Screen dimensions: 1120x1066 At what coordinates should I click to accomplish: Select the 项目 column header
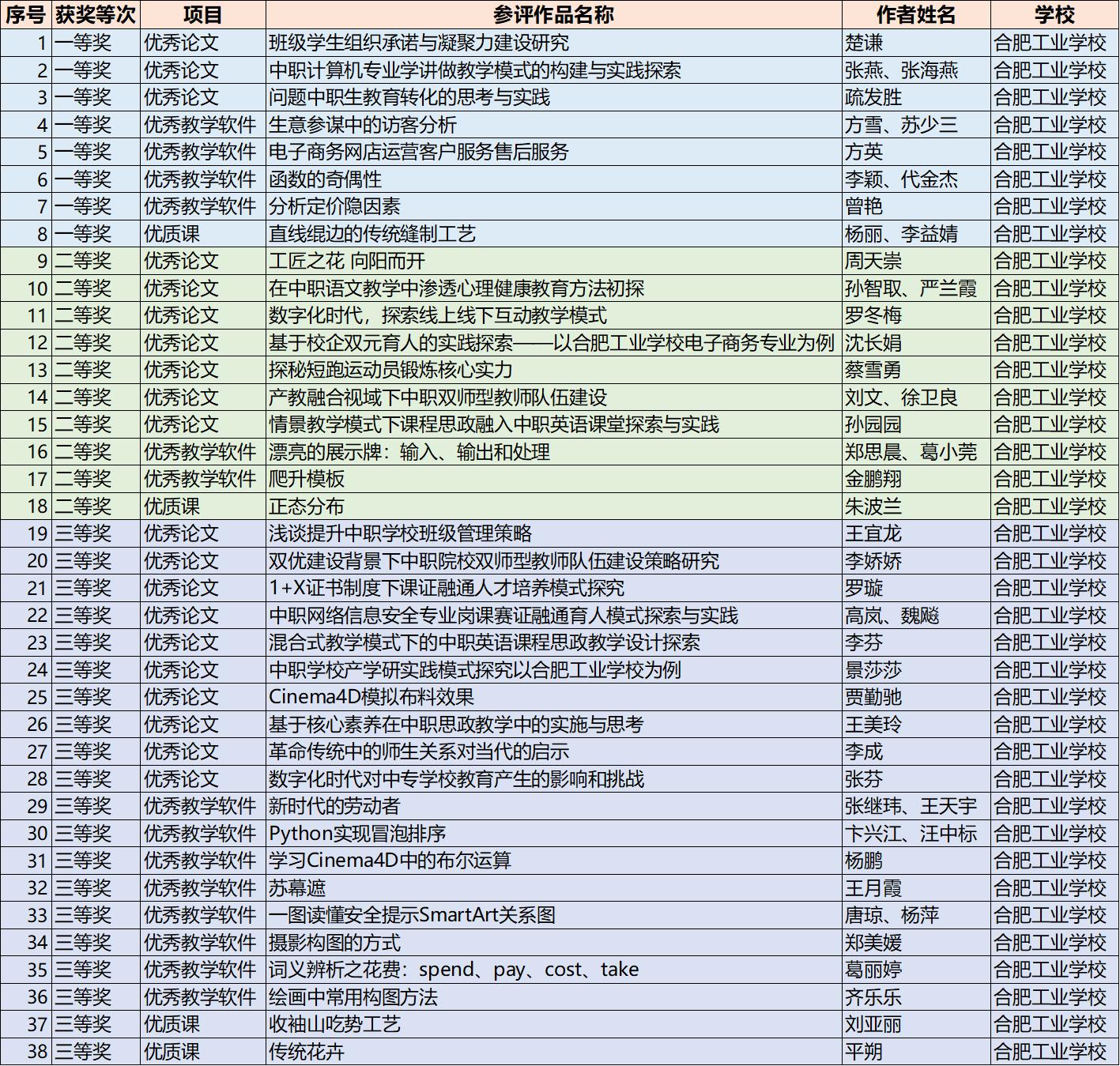coord(202,15)
